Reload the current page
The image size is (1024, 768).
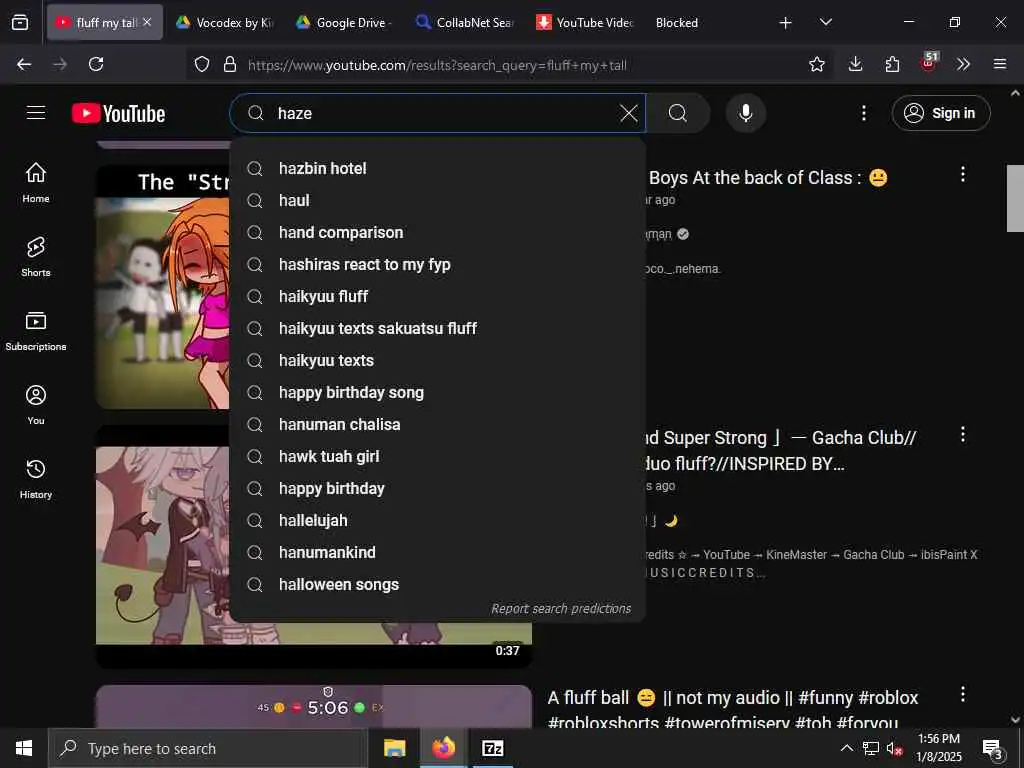(96, 64)
